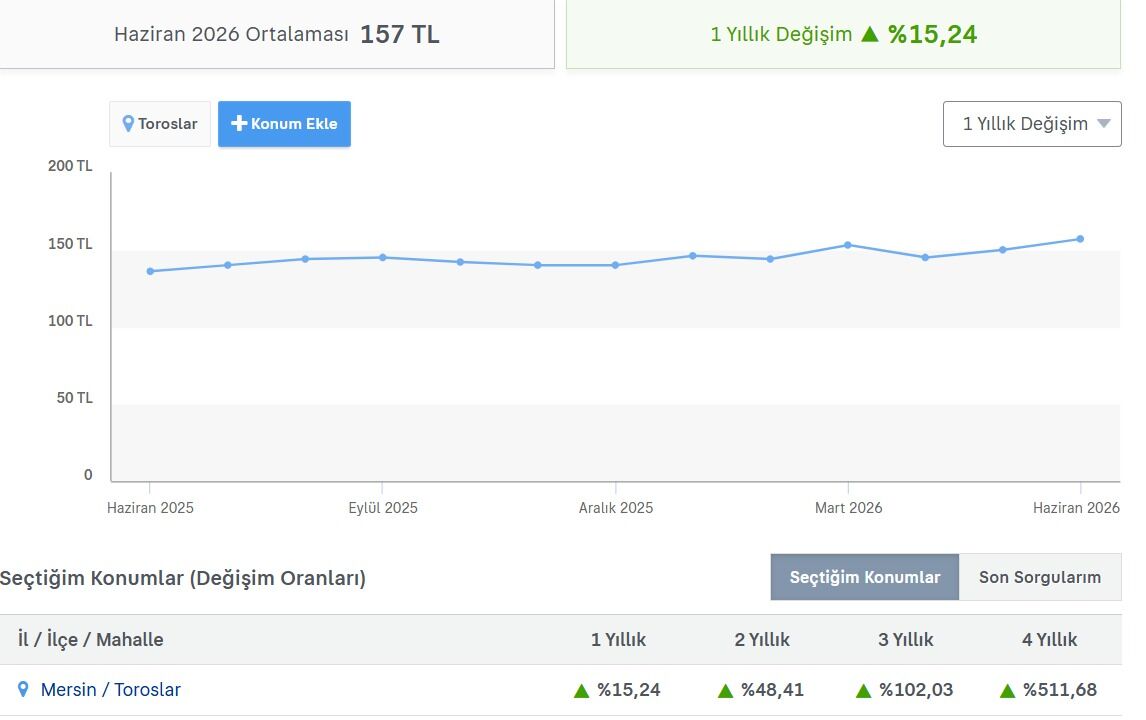Click green arrow beside table %15,24 value

point(581,691)
